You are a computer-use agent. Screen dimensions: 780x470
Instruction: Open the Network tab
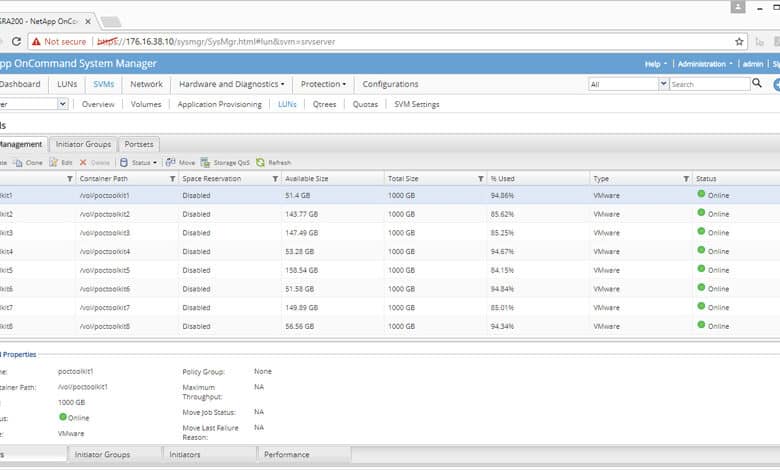tap(146, 84)
